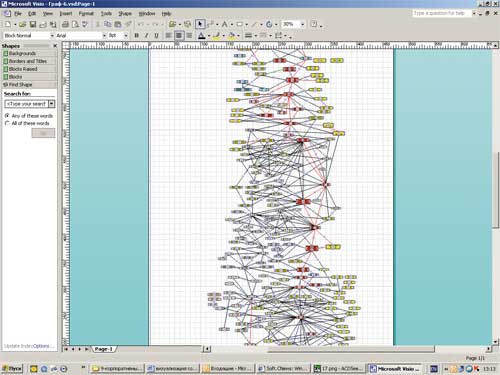Run the Spelling check icon
Image resolution: width=500 pixels, height=375 pixels.
[x=85, y=24]
